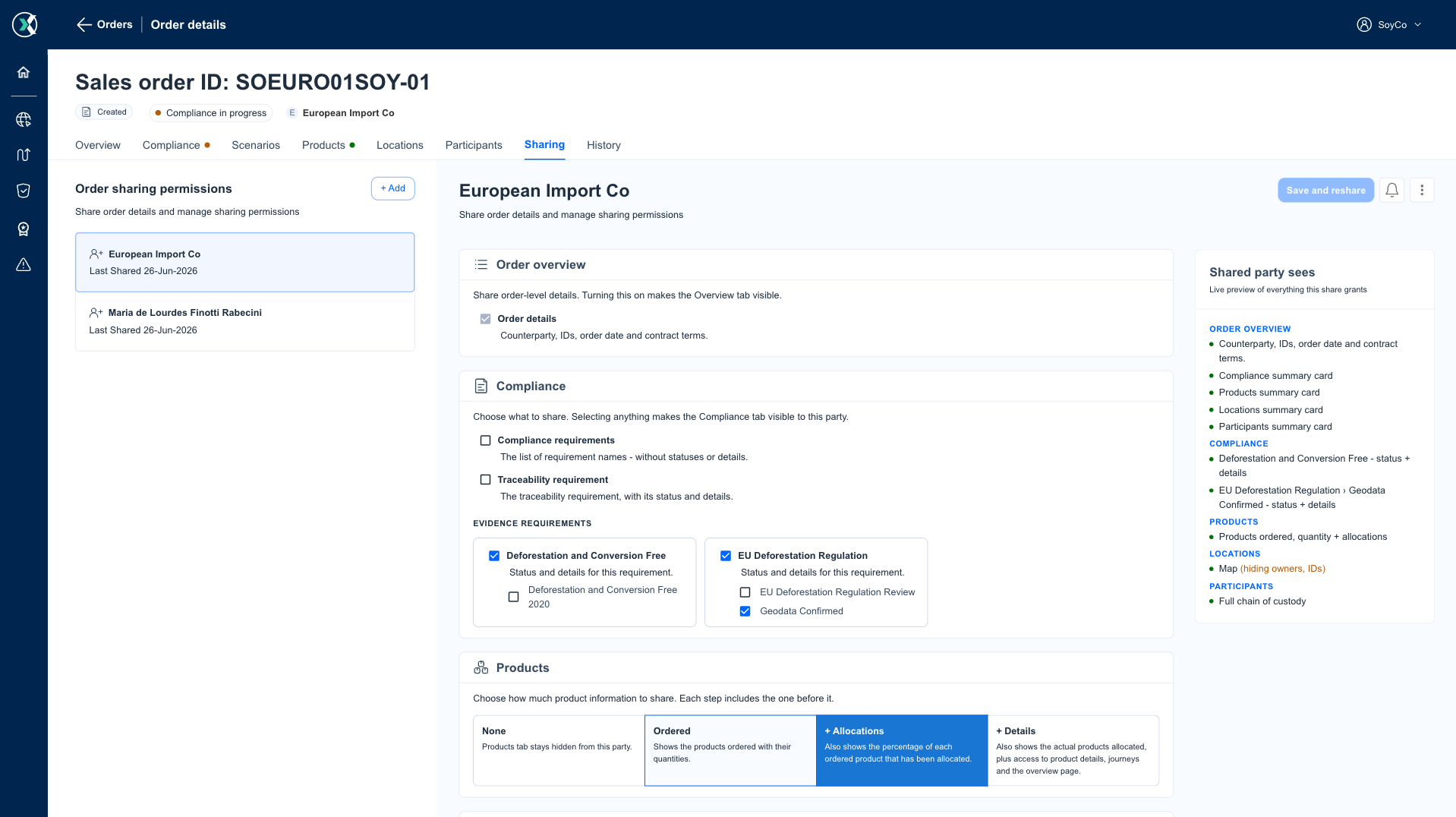Uncheck EU Deforestation Regulation evidence

pyautogui.click(x=726, y=556)
